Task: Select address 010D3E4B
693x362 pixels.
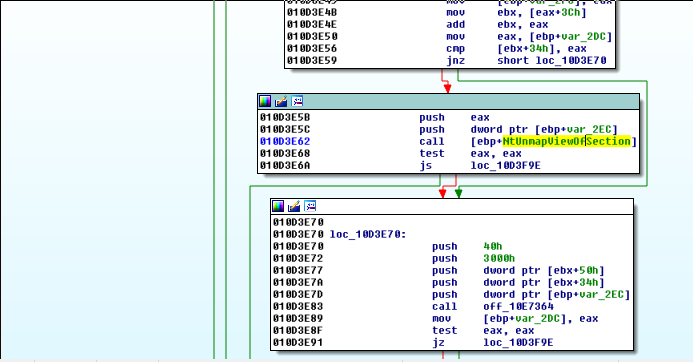Action: click(312, 13)
